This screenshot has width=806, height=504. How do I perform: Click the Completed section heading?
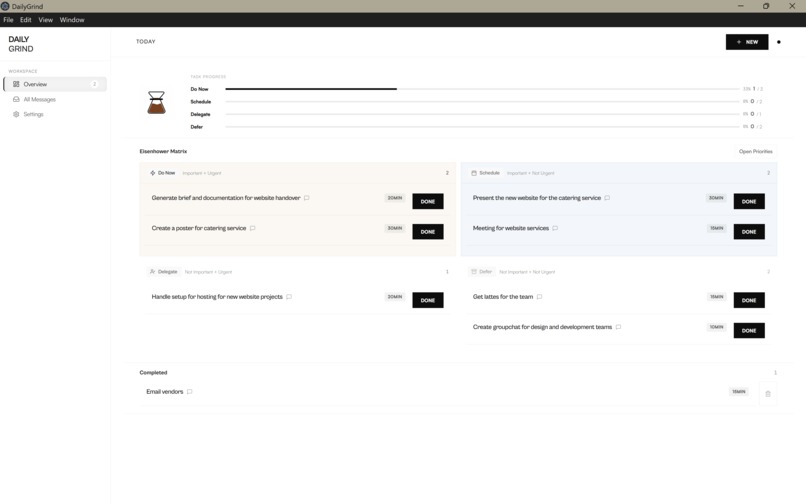(153, 373)
